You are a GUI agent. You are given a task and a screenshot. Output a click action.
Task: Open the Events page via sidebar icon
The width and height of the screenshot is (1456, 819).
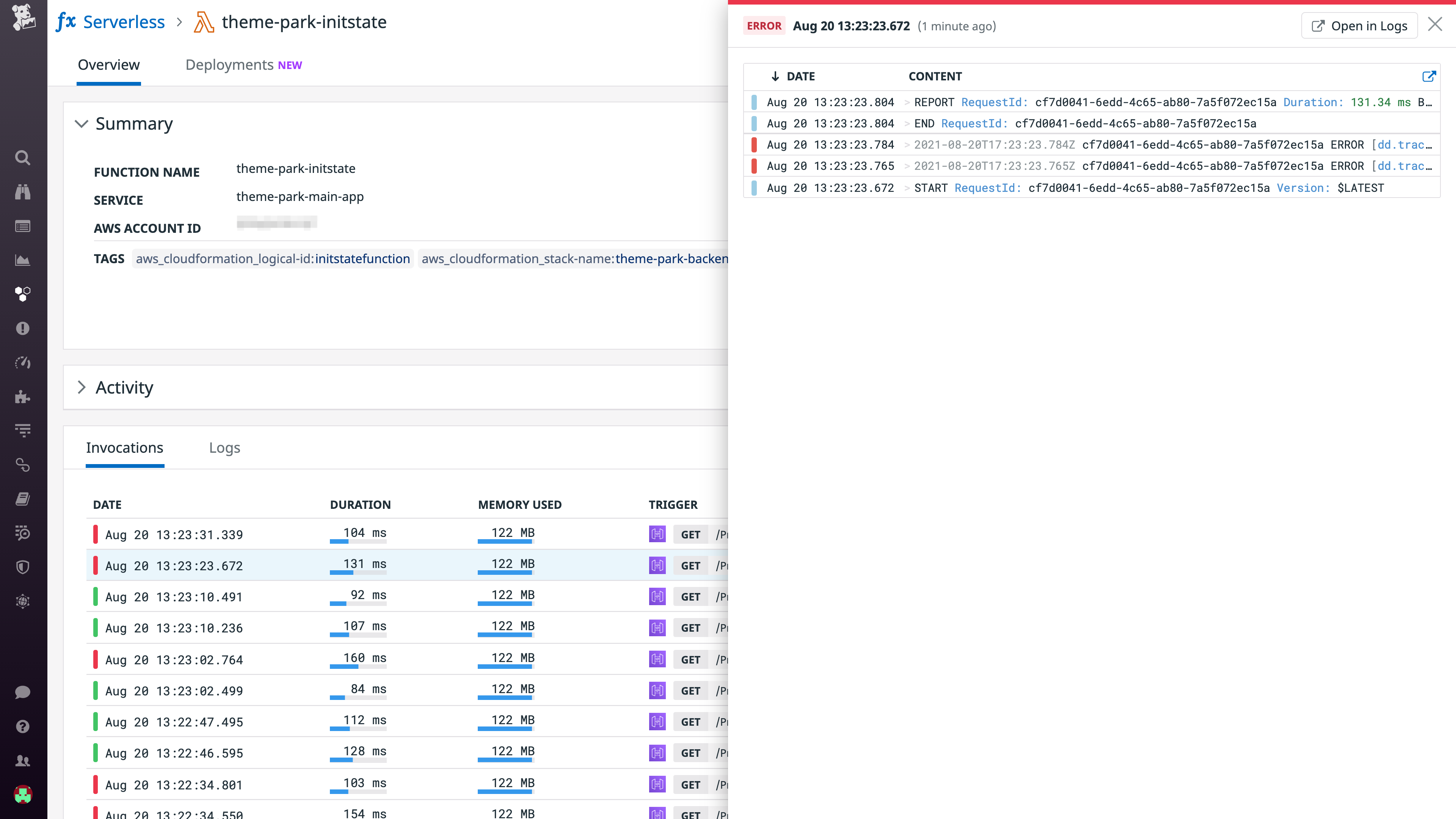(23, 226)
